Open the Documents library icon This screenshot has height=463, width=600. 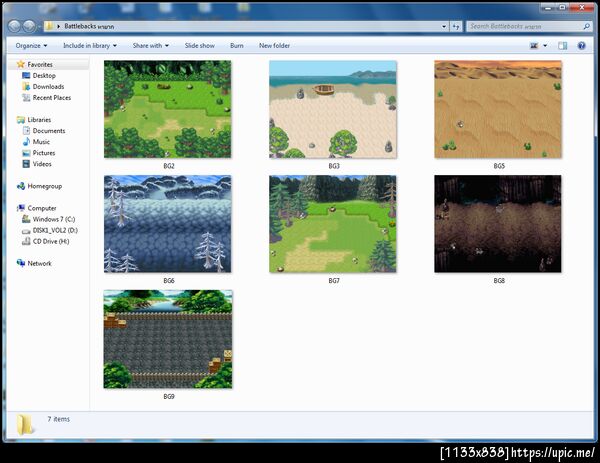pyautogui.click(x=26, y=130)
